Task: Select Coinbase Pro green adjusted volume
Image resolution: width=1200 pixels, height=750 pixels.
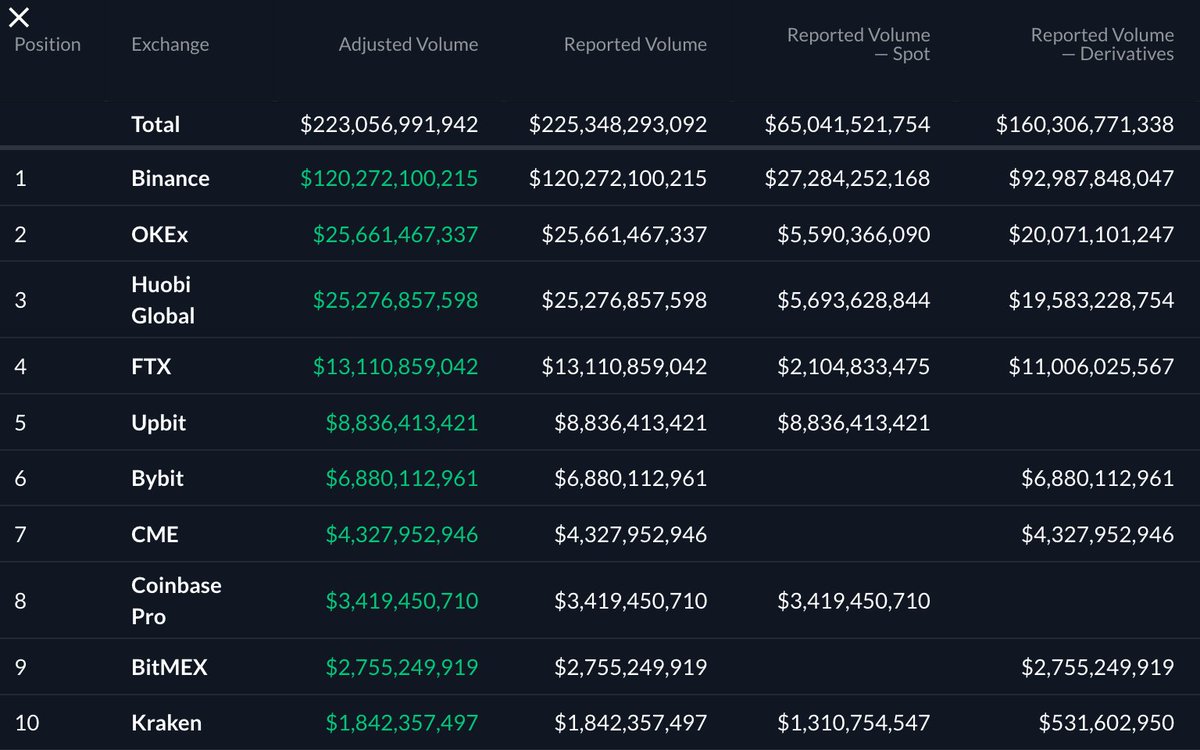Action: click(401, 601)
